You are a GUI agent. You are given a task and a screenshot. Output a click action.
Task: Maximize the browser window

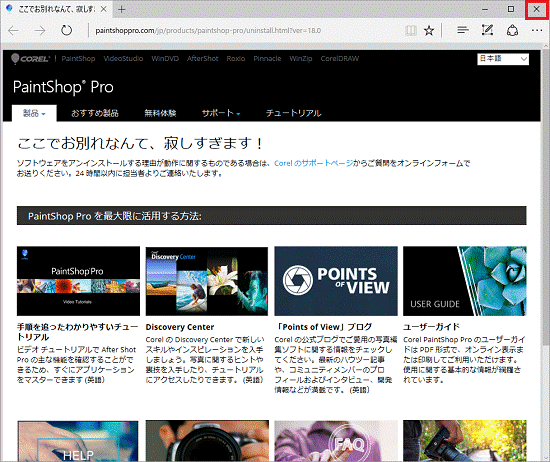511,9
